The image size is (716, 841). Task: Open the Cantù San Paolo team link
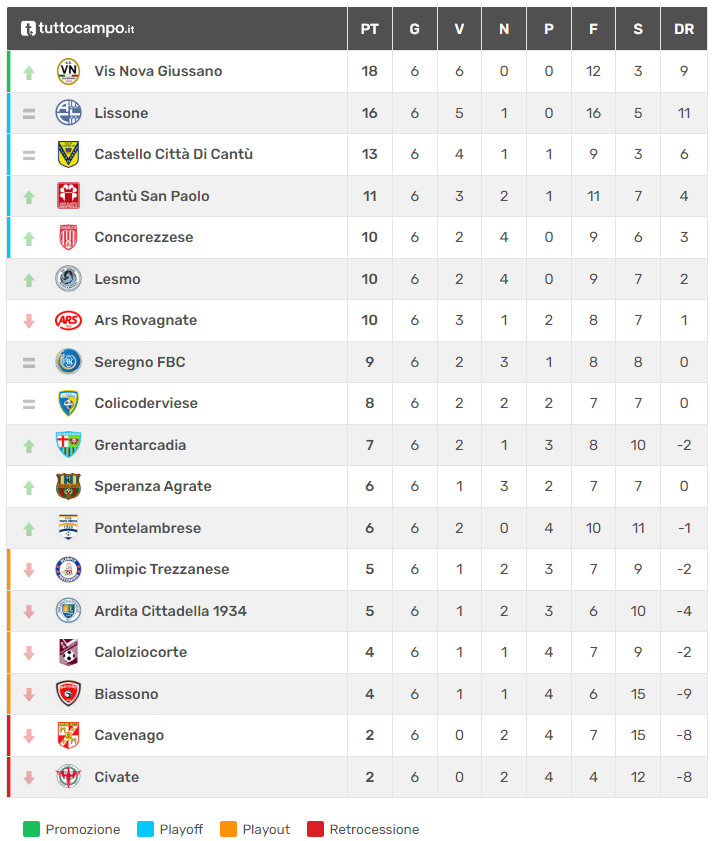[152, 196]
